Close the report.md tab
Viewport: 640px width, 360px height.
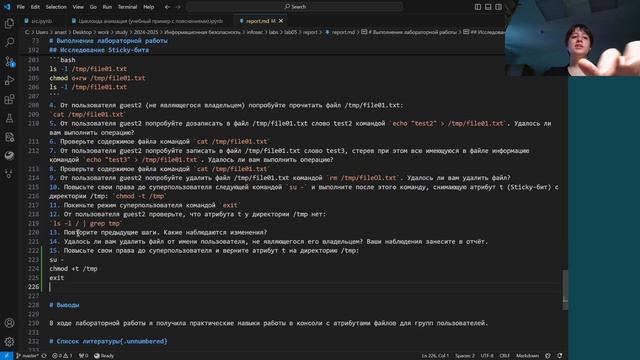[x=281, y=21]
